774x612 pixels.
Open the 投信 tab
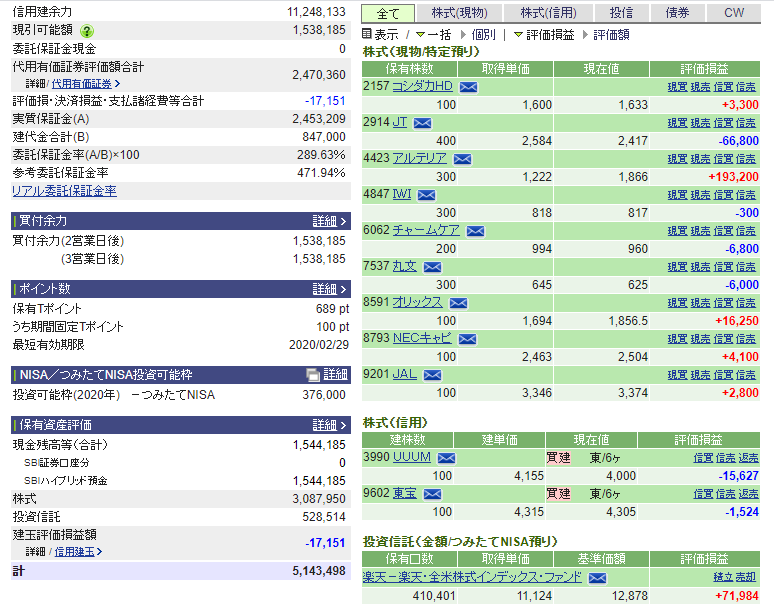tap(621, 13)
